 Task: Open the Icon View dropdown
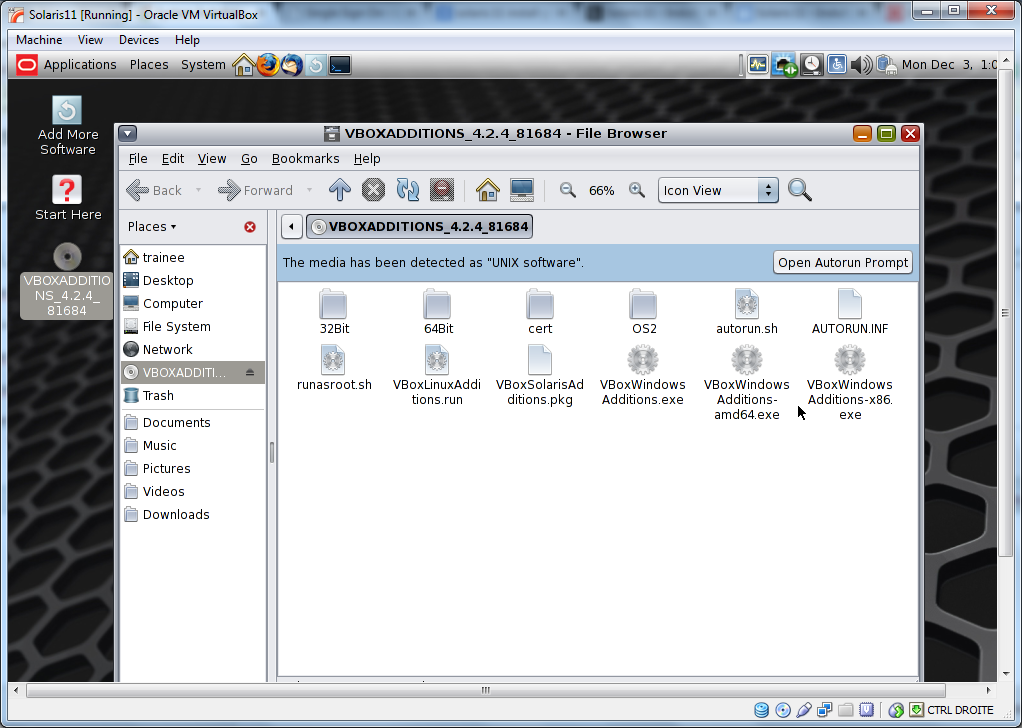point(717,190)
